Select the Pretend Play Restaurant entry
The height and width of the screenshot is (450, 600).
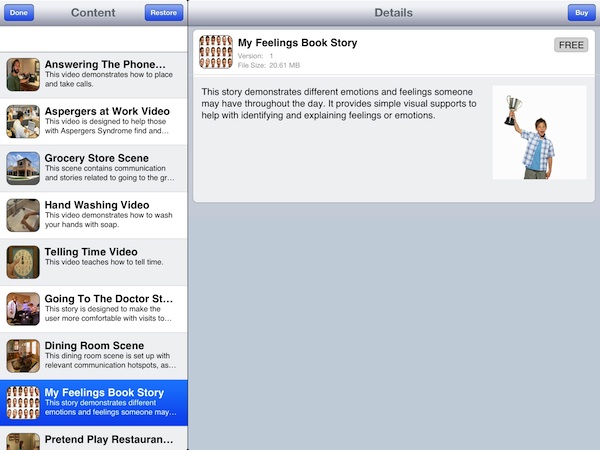point(110,439)
